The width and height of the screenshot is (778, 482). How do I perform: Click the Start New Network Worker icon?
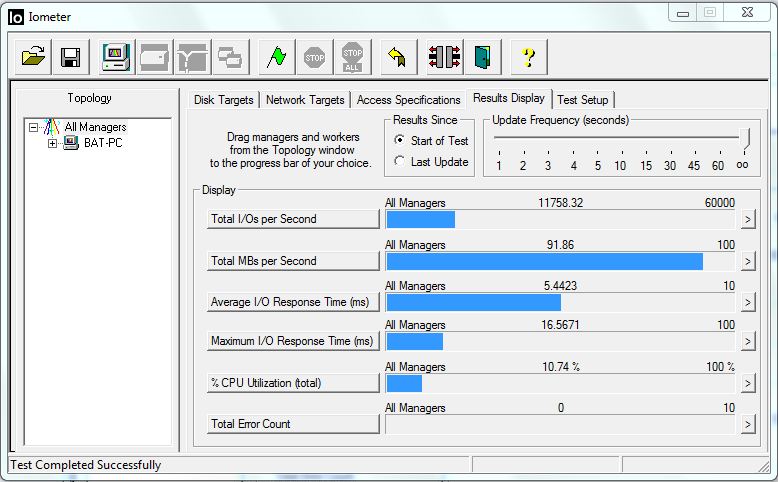[193, 57]
